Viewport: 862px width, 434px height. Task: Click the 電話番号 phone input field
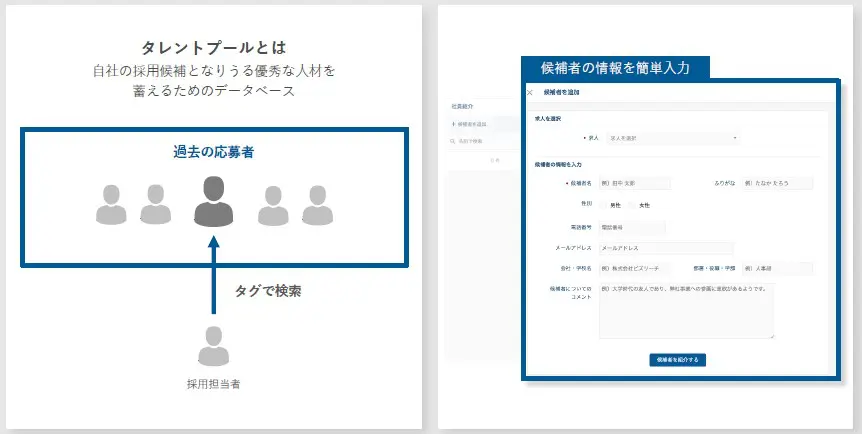pyautogui.click(x=632, y=228)
